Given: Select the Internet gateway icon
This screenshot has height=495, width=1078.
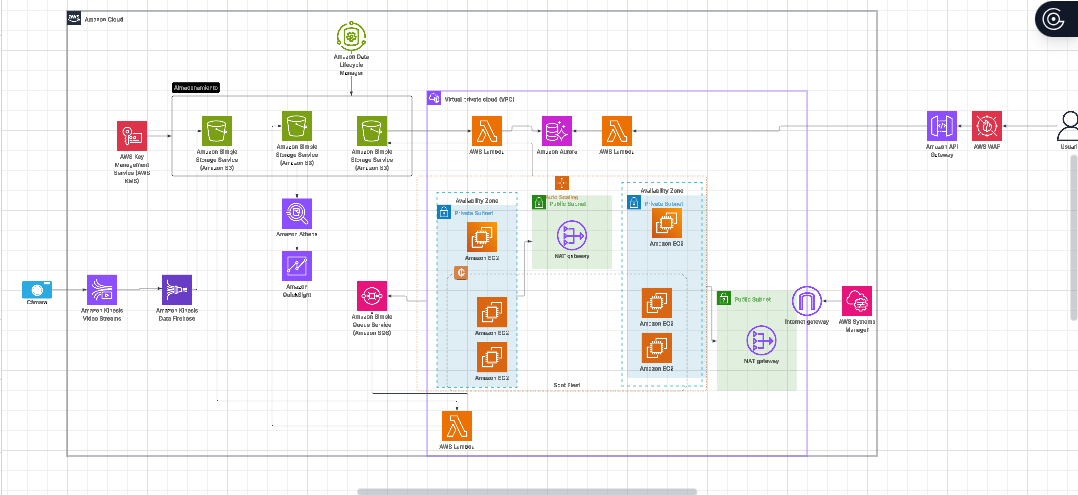Looking at the screenshot, I should point(806,301).
